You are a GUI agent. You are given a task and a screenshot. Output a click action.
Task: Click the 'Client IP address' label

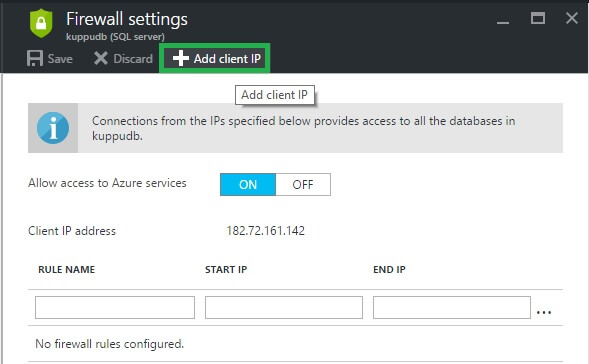pyautogui.click(x=72, y=231)
